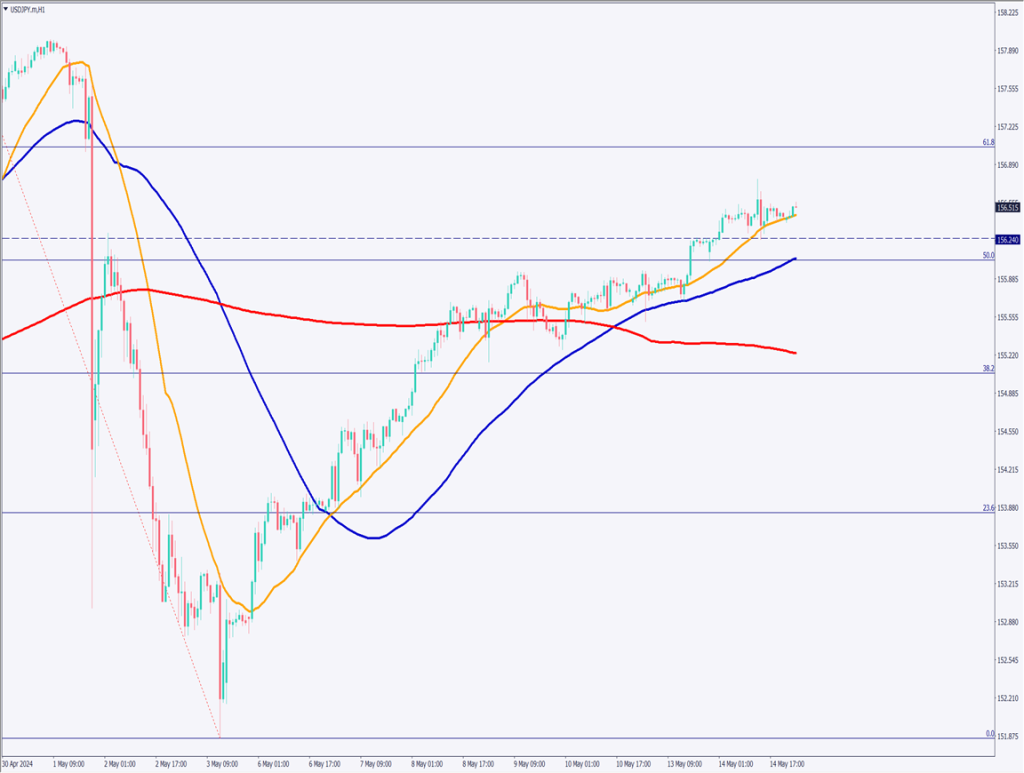Click the current price tag 156.515
The image size is (1024, 773).
tap(1007, 208)
